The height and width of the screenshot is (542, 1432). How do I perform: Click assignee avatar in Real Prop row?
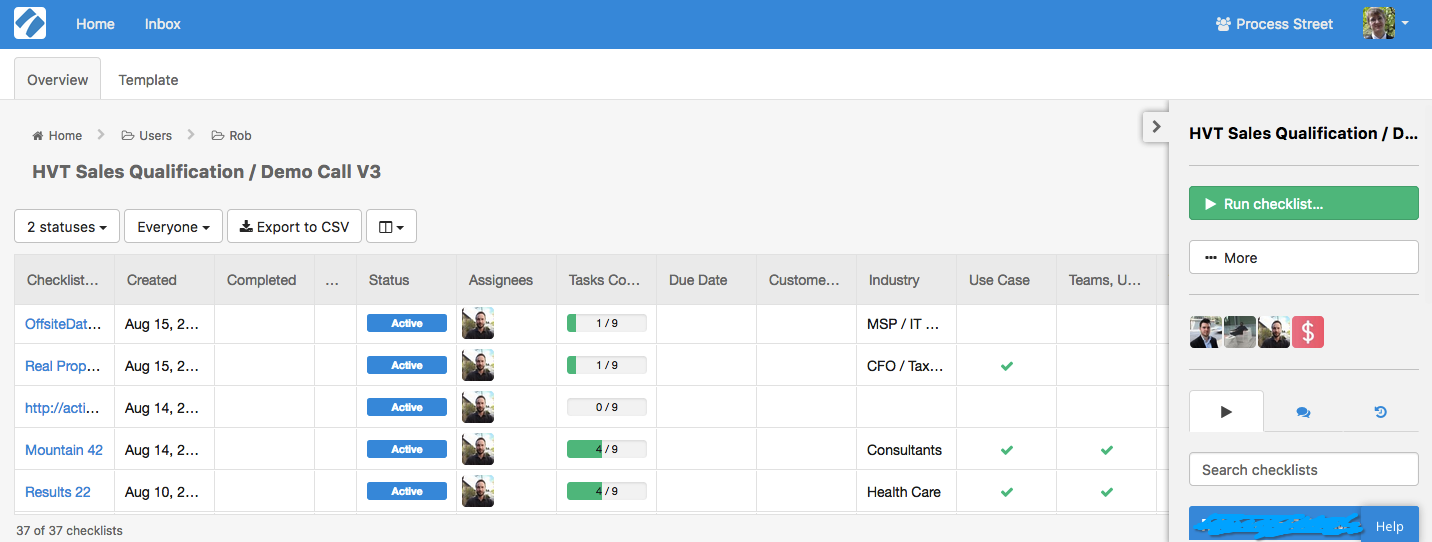(x=478, y=365)
